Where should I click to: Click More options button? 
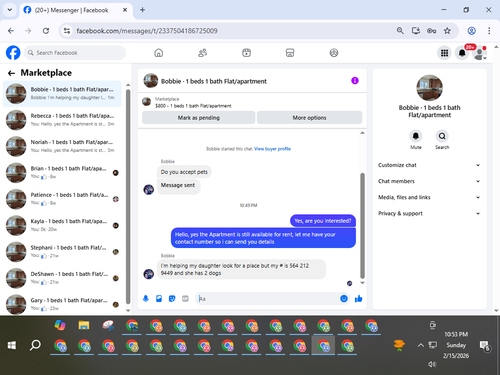[x=309, y=118]
